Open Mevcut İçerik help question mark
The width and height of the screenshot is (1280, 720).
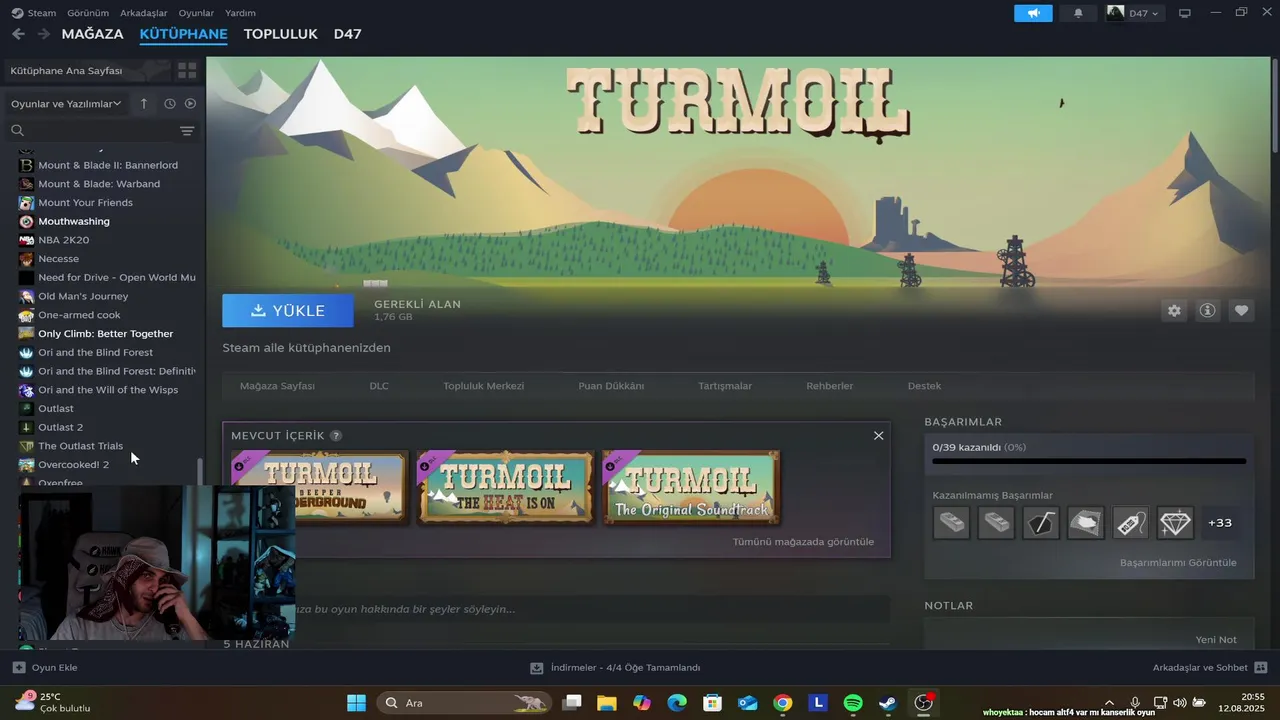tap(336, 436)
